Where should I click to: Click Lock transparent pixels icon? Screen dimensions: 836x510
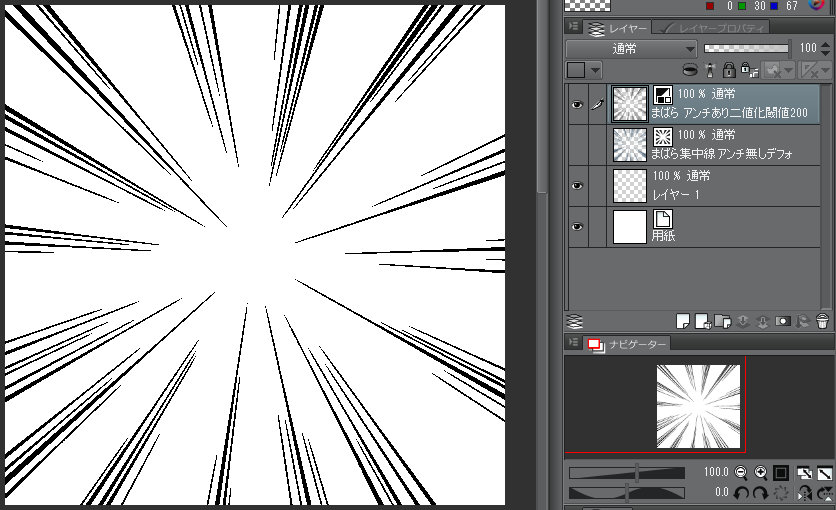coord(749,70)
